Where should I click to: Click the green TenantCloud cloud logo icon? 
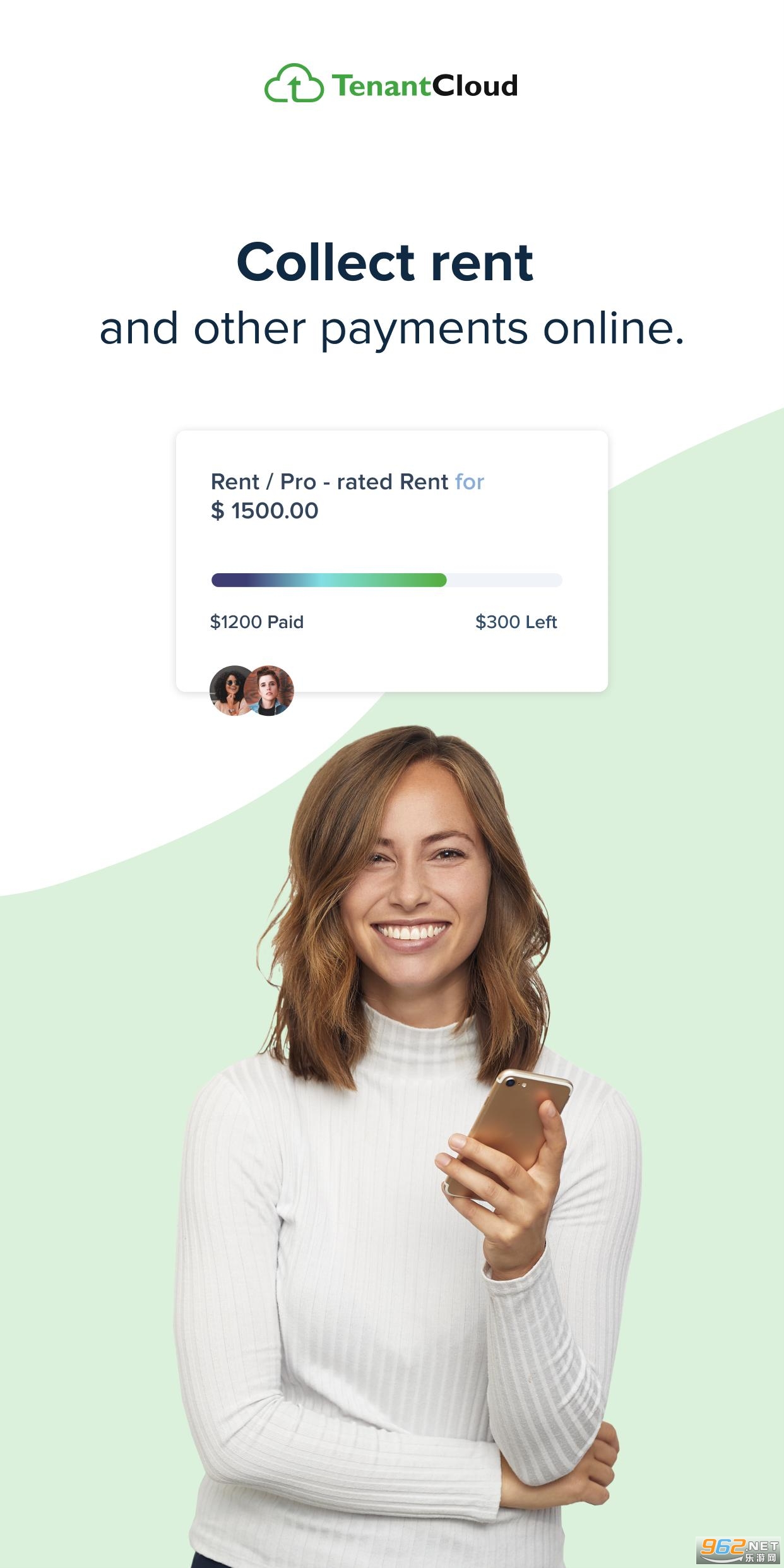(x=294, y=84)
